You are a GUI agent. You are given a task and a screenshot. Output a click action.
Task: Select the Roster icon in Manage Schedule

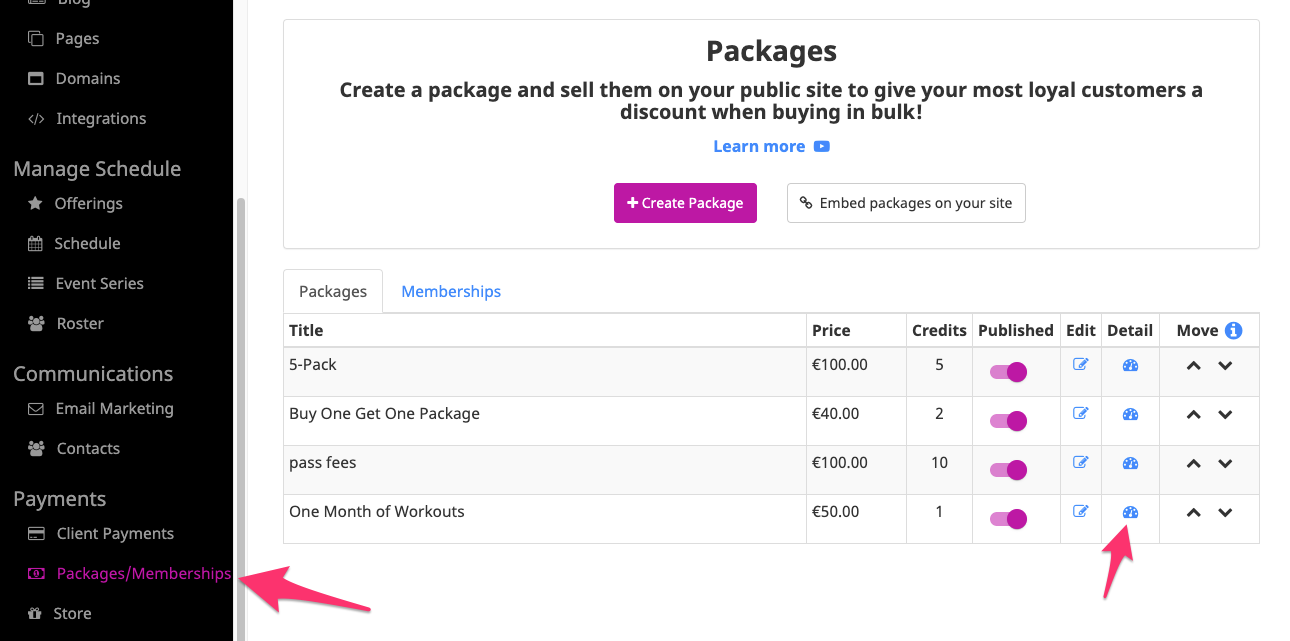pos(37,323)
